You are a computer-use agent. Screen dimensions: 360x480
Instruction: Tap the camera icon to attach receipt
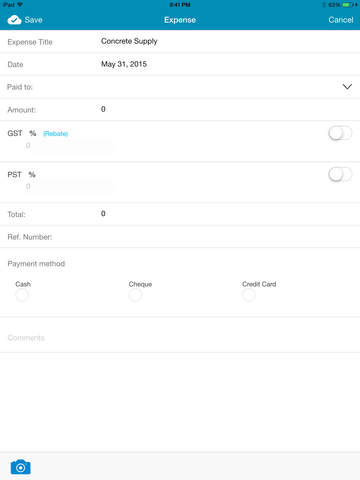click(x=20, y=467)
